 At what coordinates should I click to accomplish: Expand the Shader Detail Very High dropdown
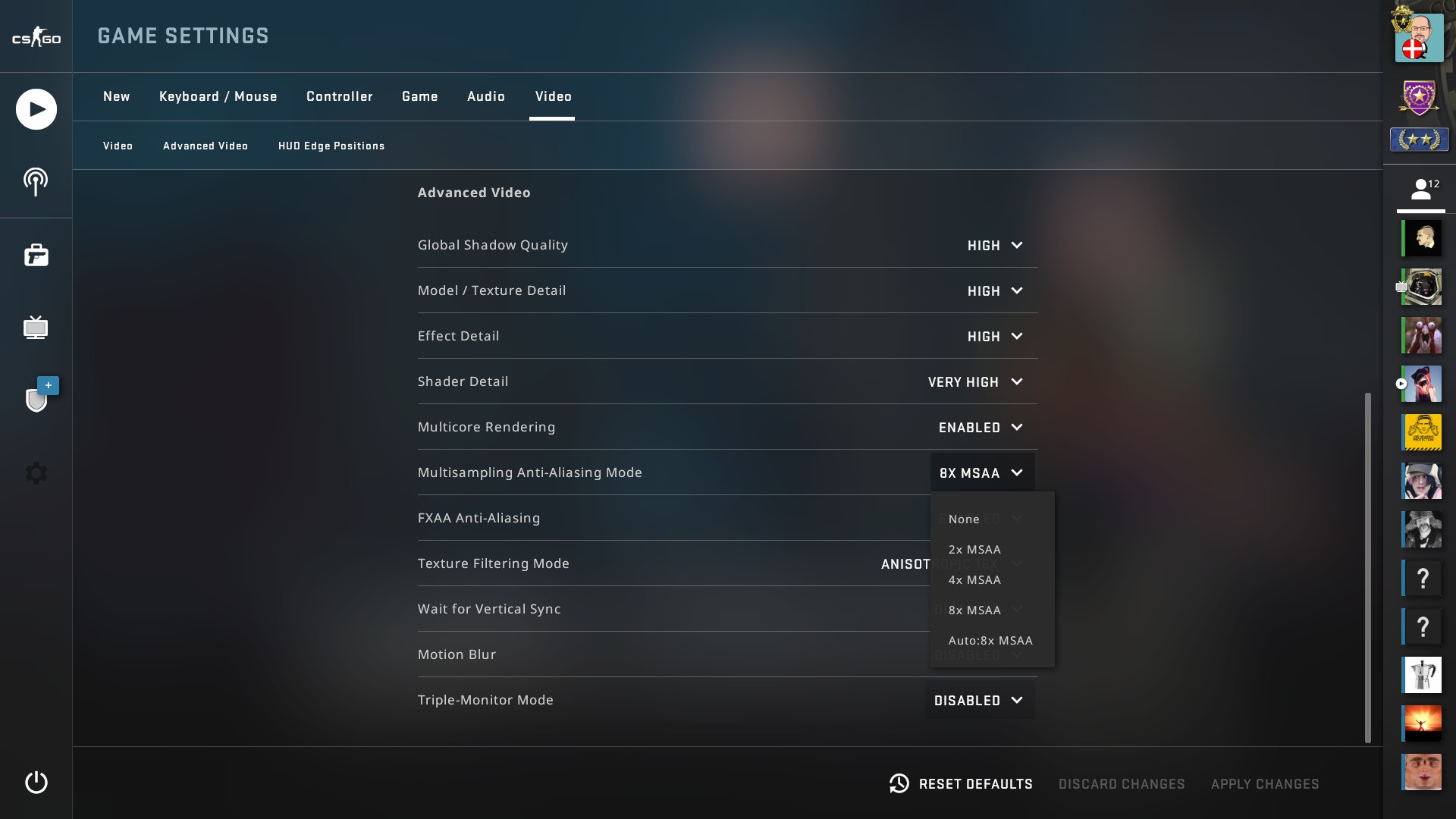[x=976, y=382]
